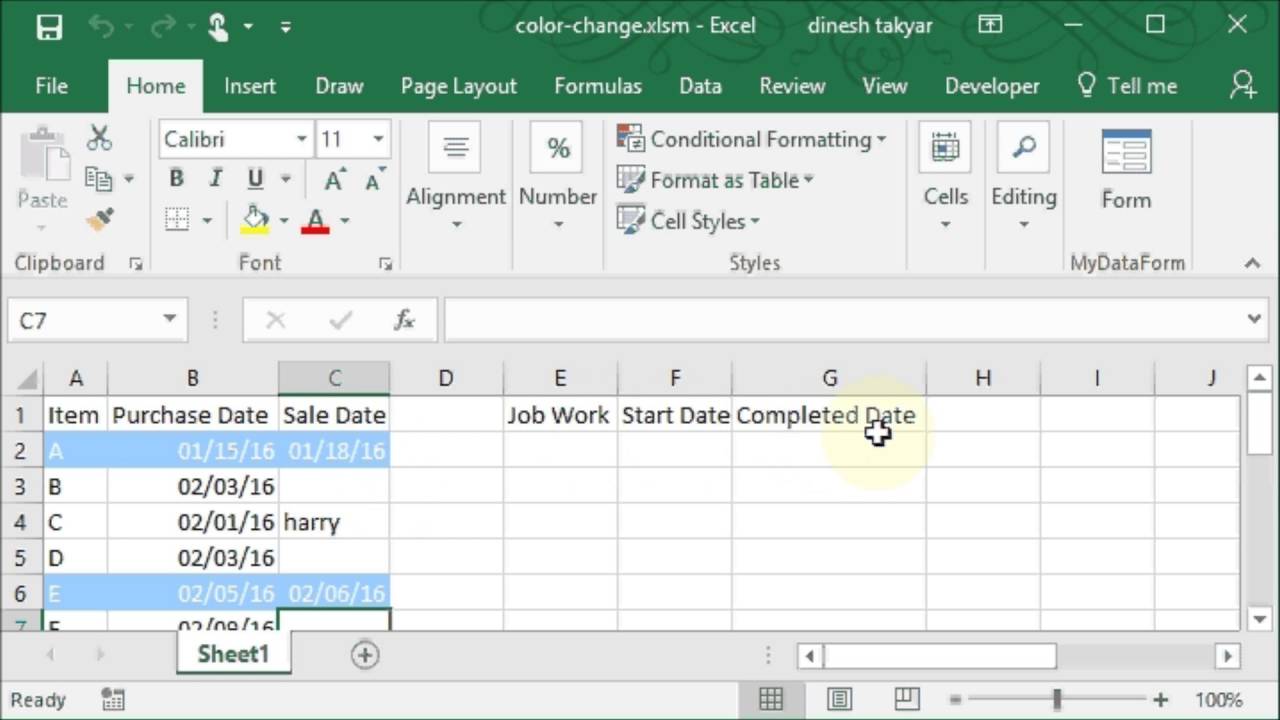Screen dimensions: 1280x720
Task: Open Clipboard pane dialog launcher
Action: 136,264
